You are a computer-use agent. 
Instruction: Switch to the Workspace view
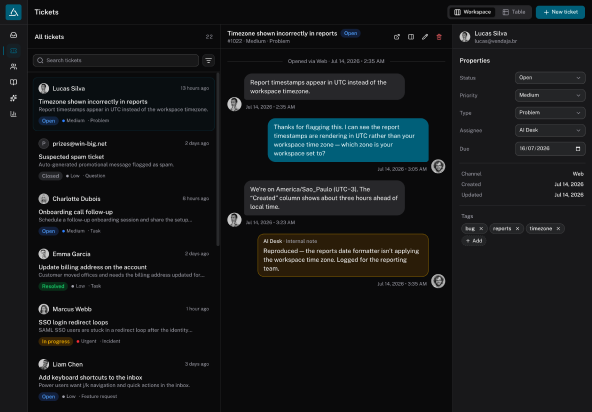tap(472, 12)
